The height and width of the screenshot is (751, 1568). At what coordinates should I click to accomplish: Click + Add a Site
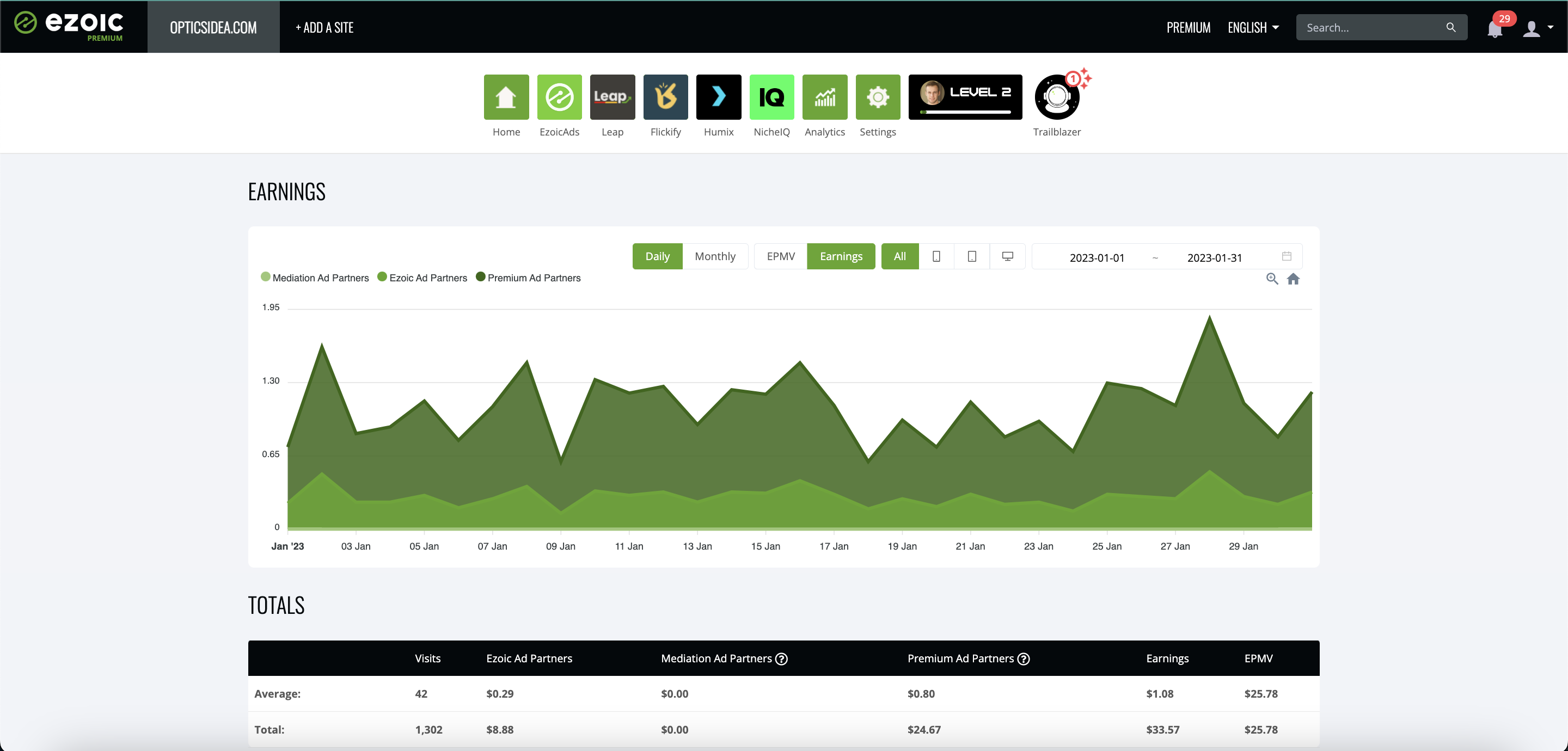click(x=324, y=27)
